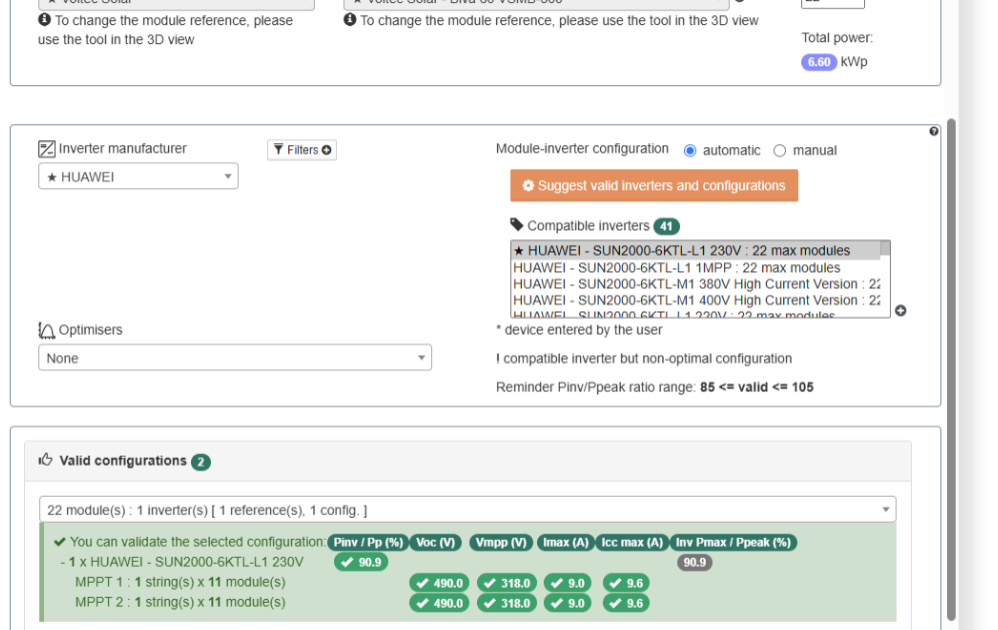Click the MPPT 2 Voc 490.0 badge
Screen dimensions: 998x630
point(439,603)
